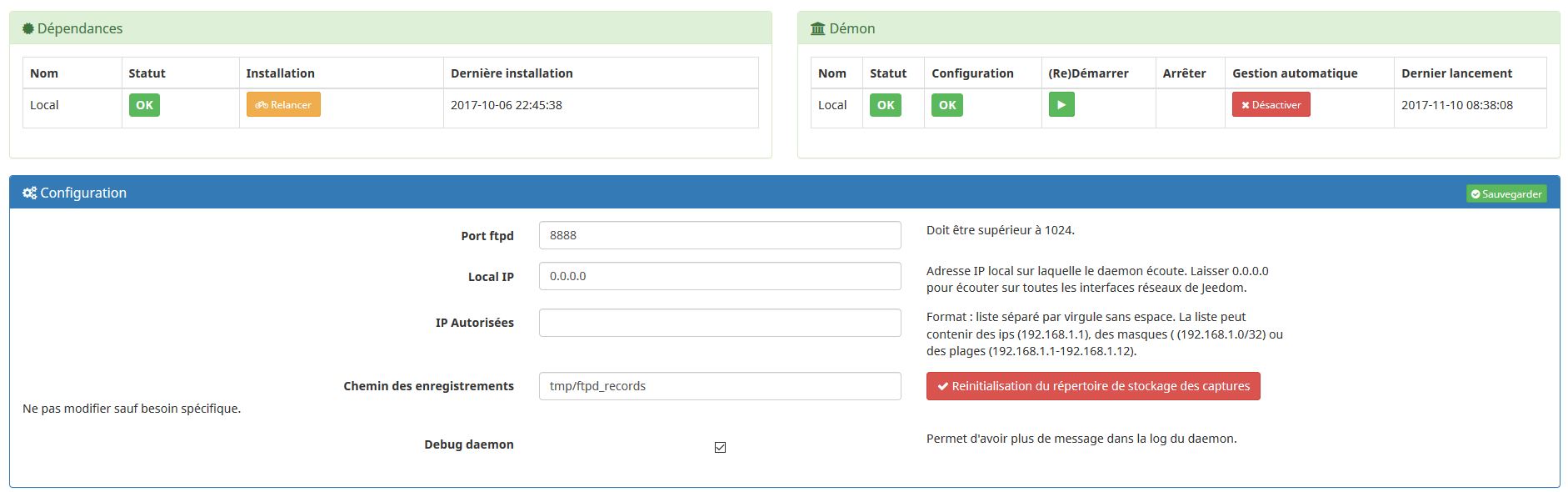Image resolution: width=1568 pixels, height=492 pixels.
Task: Focus the Port ftpd input field
Action: [x=720, y=235]
